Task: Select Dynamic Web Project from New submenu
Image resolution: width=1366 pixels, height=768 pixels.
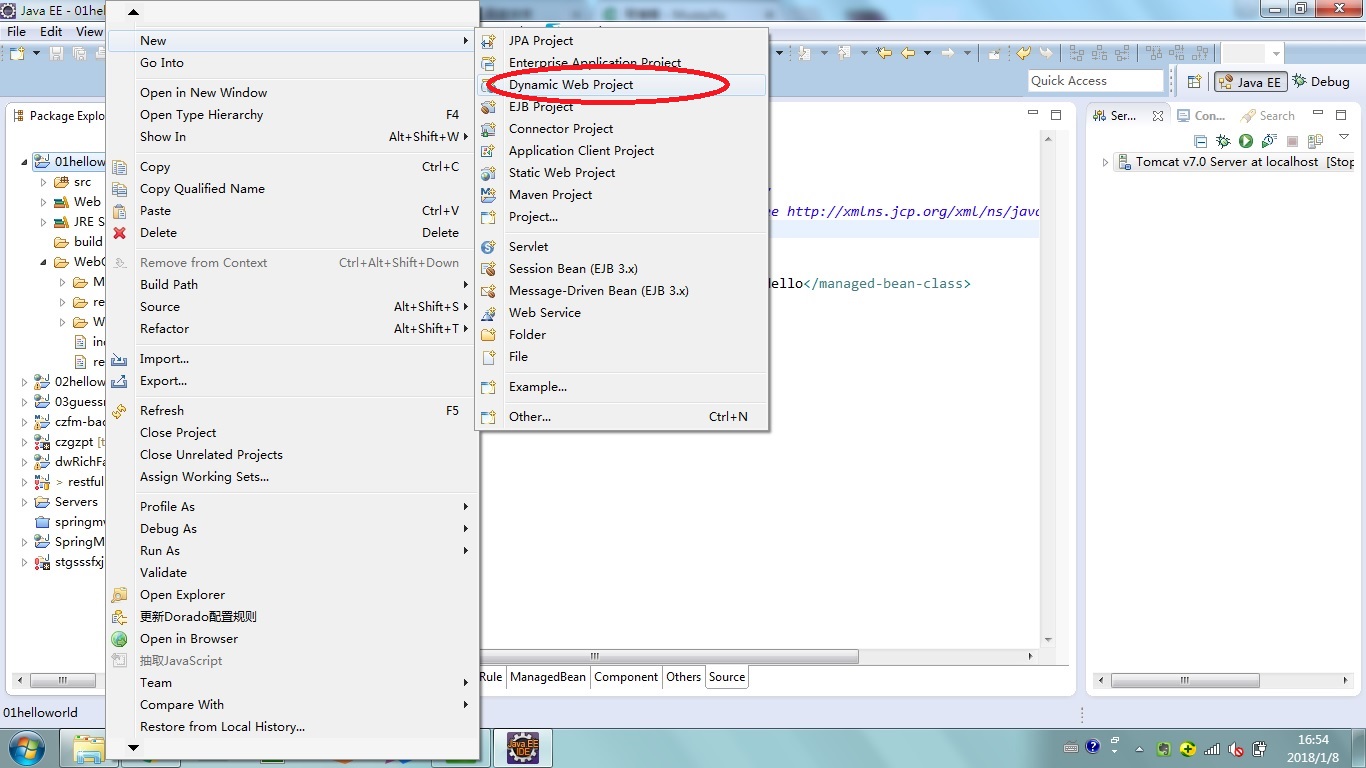Action: (x=570, y=85)
